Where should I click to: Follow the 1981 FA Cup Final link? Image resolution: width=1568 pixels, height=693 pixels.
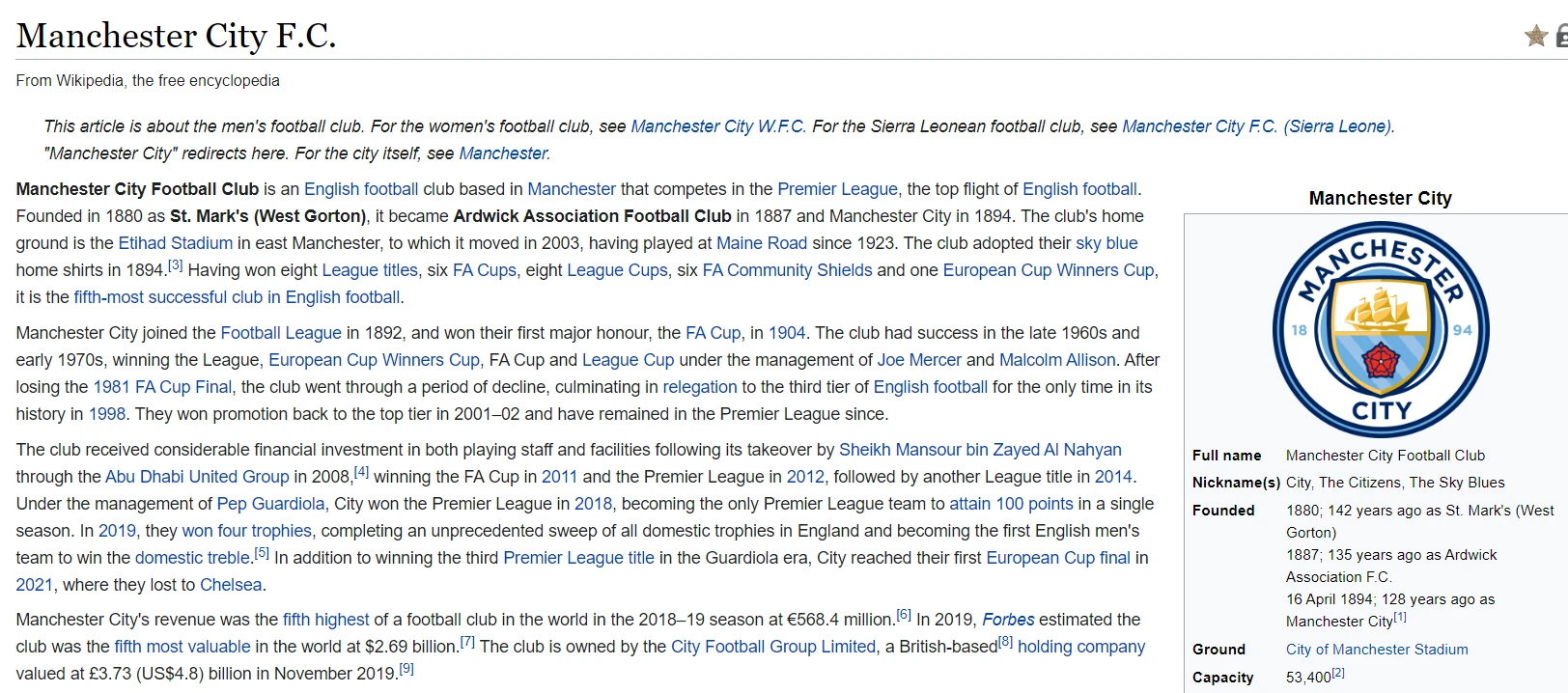click(162, 387)
